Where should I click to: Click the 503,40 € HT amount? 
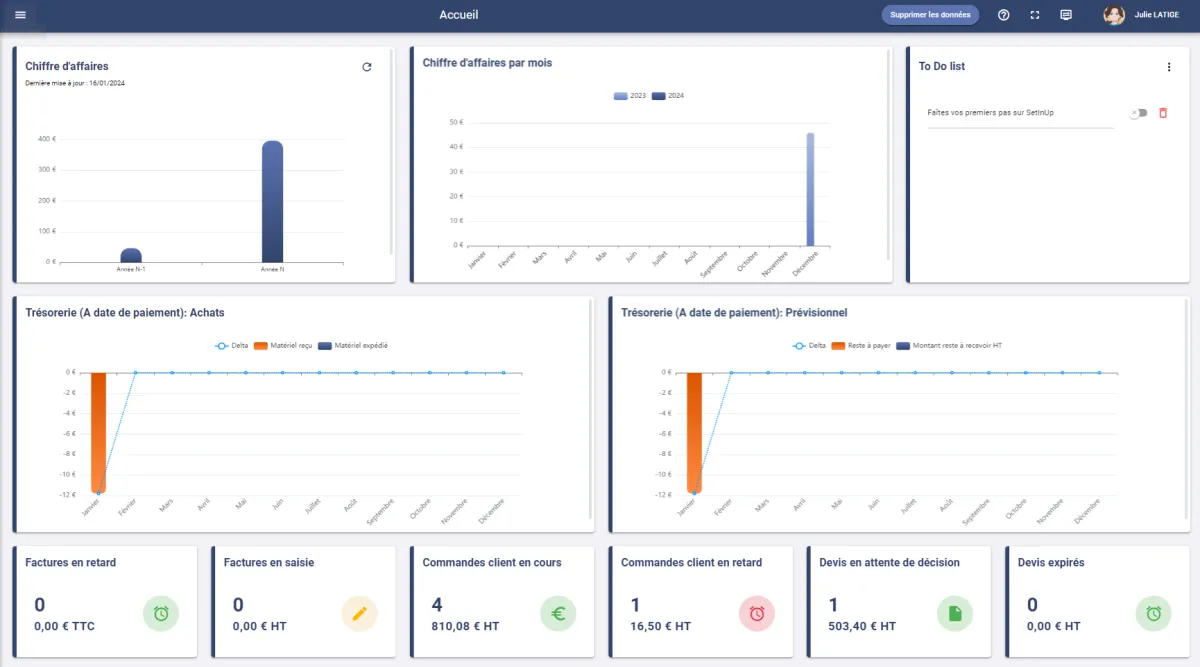863,626
